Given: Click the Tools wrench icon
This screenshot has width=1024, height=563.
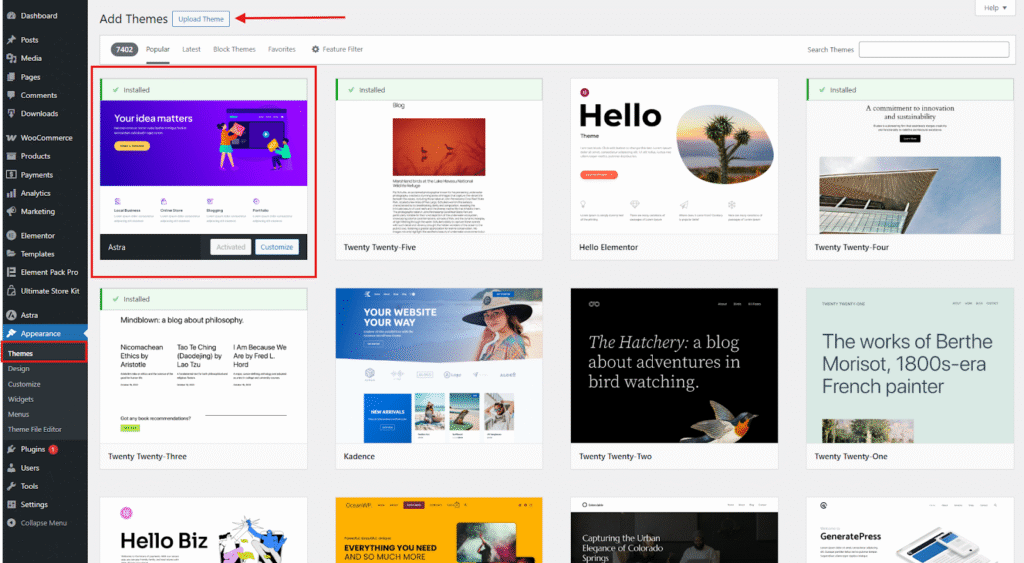Looking at the screenshot, I should point(11,487).
